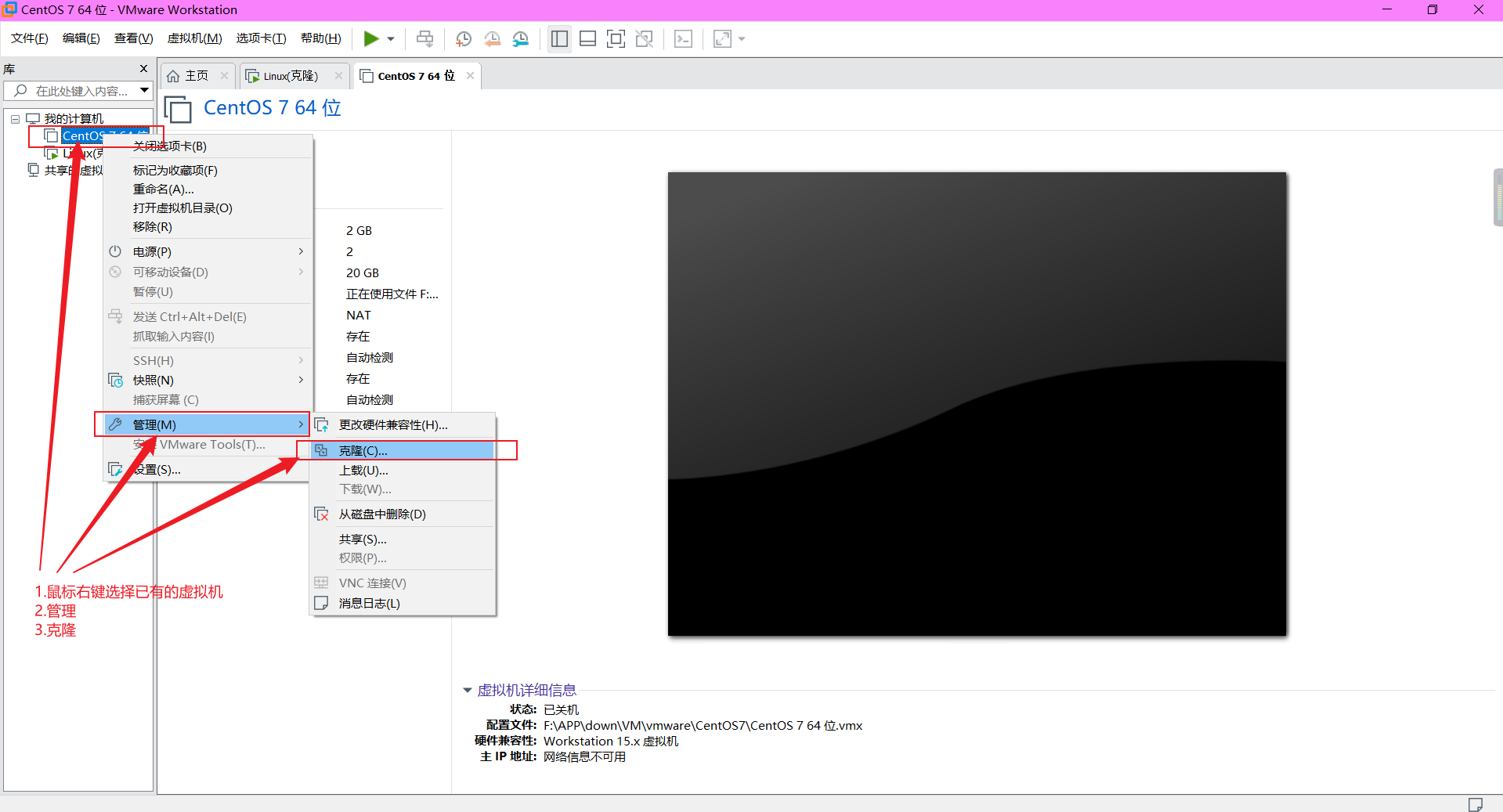This screenshot has height=812, width=1503.
Task: Click the stretch guest display icon
Action: tap(722, 38)
